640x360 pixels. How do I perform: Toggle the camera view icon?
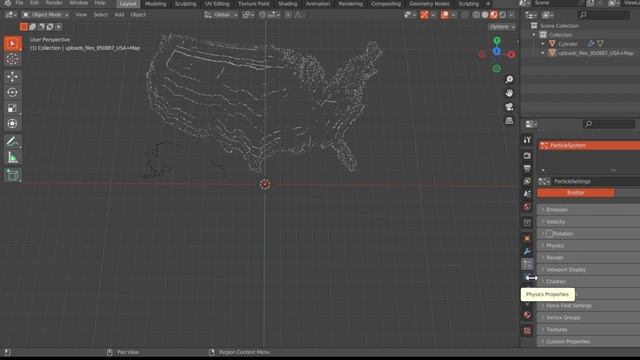point(509,107)
